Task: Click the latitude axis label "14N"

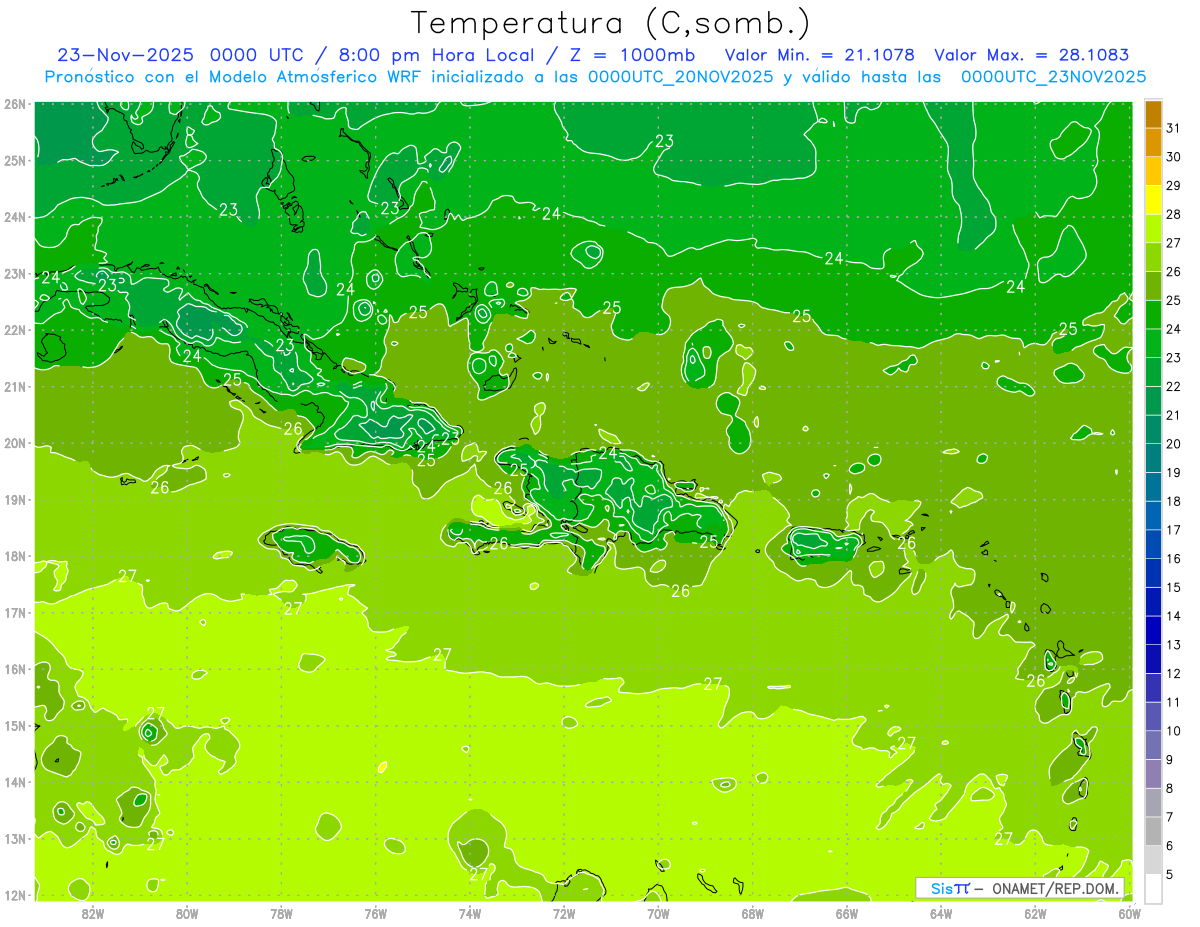Action: click(x=15, y=782)
